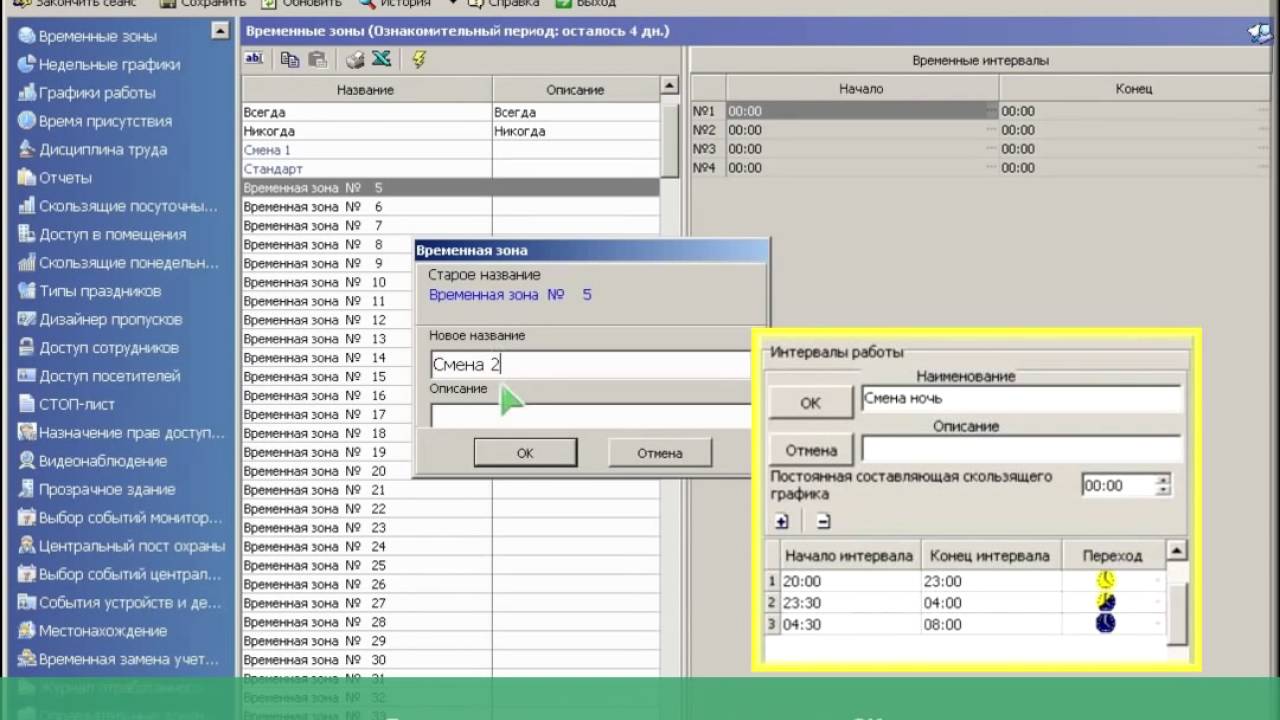Open Центральный пост охраны
This screenshot has width=1280, height=720.
pos(132,546)
